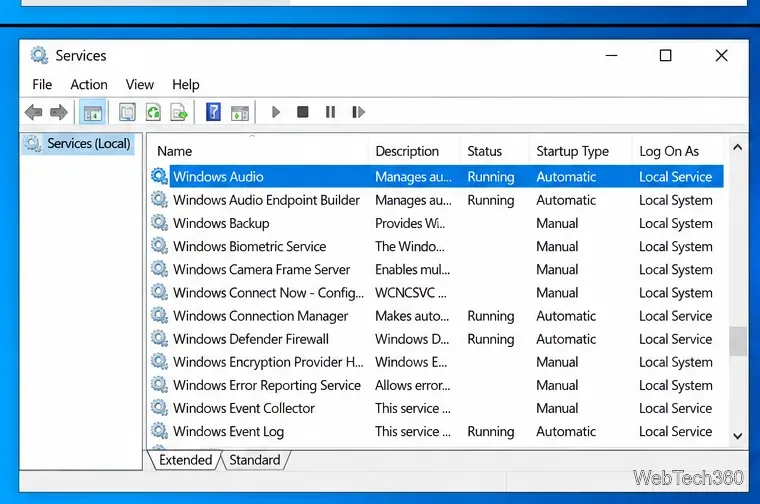Select Windows Error Reporting Service name
Viewport: 760px width, 504px height.
(267, 385)
